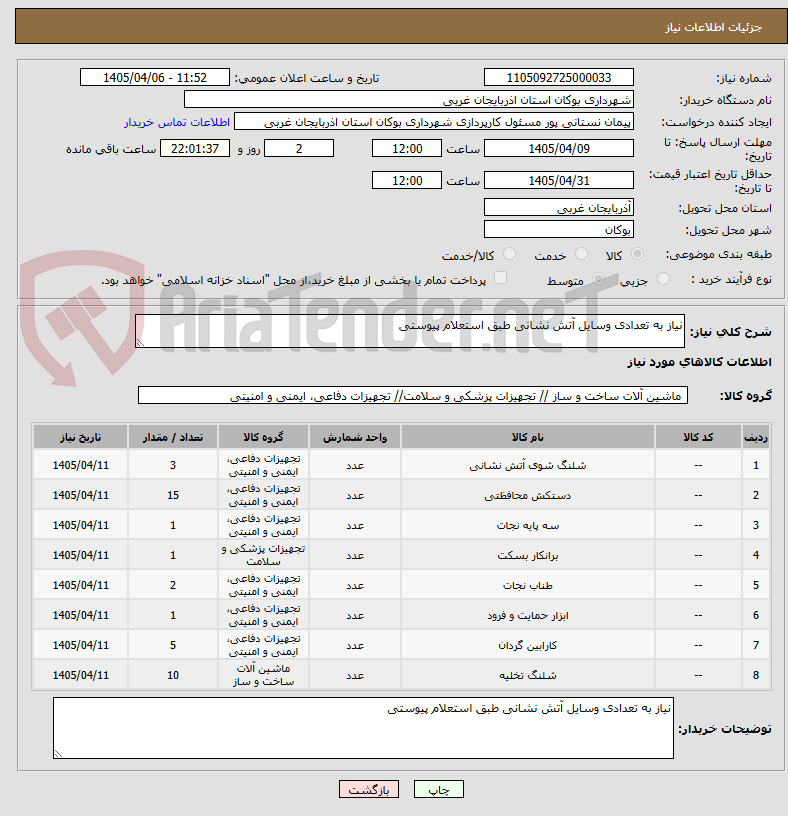Select the متوسط purchase type radio
Image resolution: width=788 pixels, height=816 pixels.
click(x=599, y=279)
